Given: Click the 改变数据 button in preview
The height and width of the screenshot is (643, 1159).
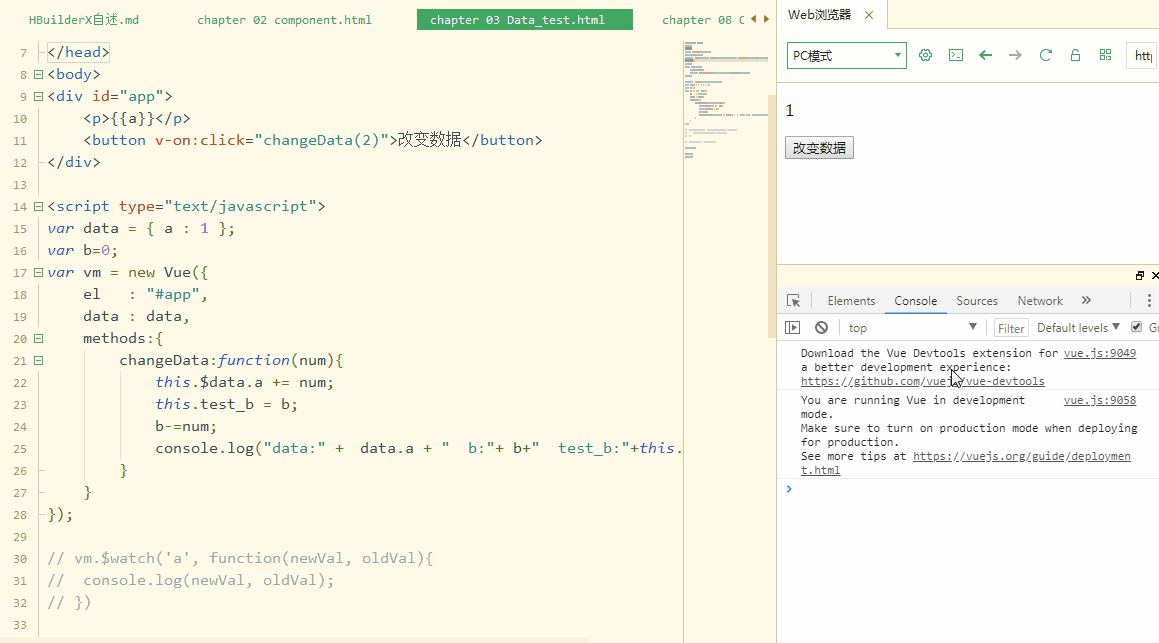Looking at the screenshot, I should click(x=819, y=148).
